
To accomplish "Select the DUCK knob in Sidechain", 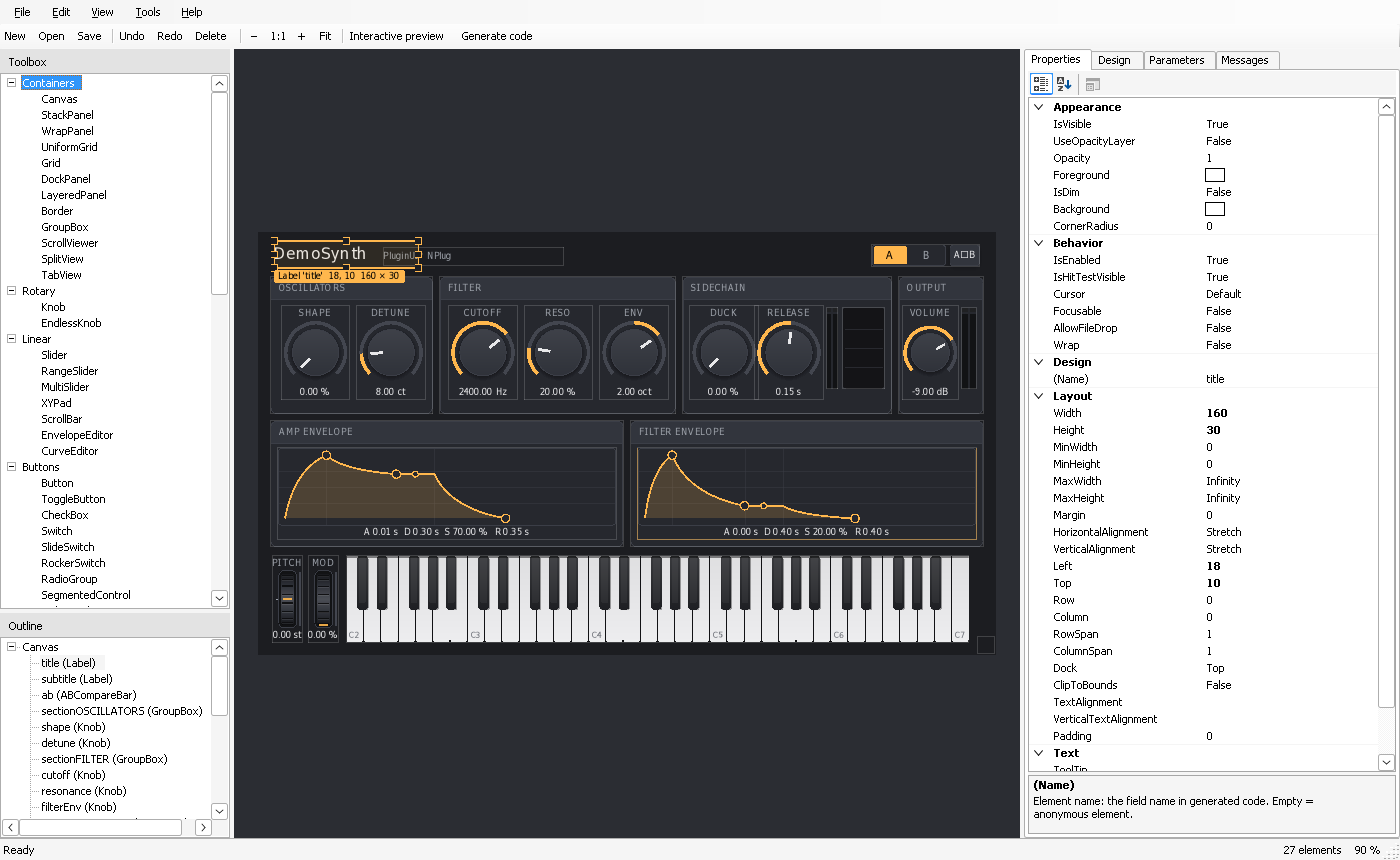I will pyautogui.click(x=723, y=352).
